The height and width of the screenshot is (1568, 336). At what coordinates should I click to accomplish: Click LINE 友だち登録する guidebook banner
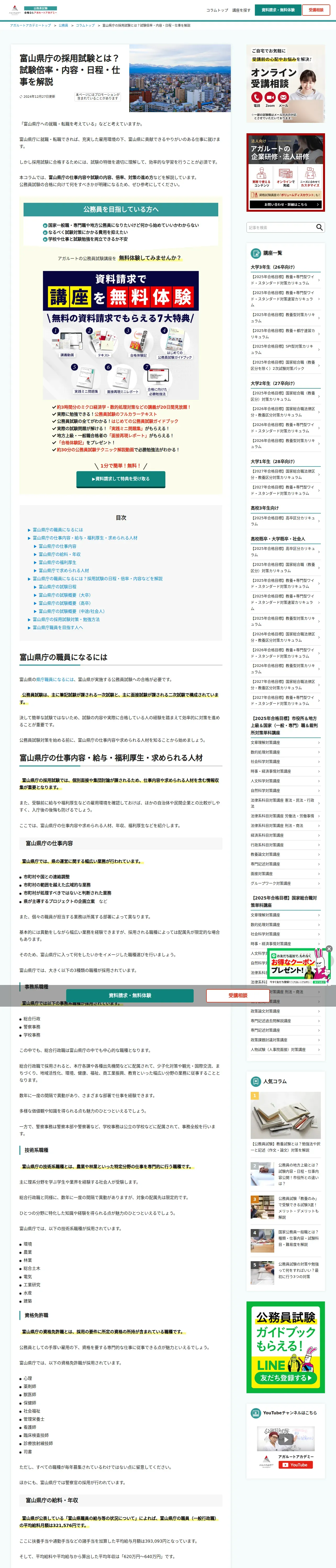pyautogui.click(x=285, y=1347)
